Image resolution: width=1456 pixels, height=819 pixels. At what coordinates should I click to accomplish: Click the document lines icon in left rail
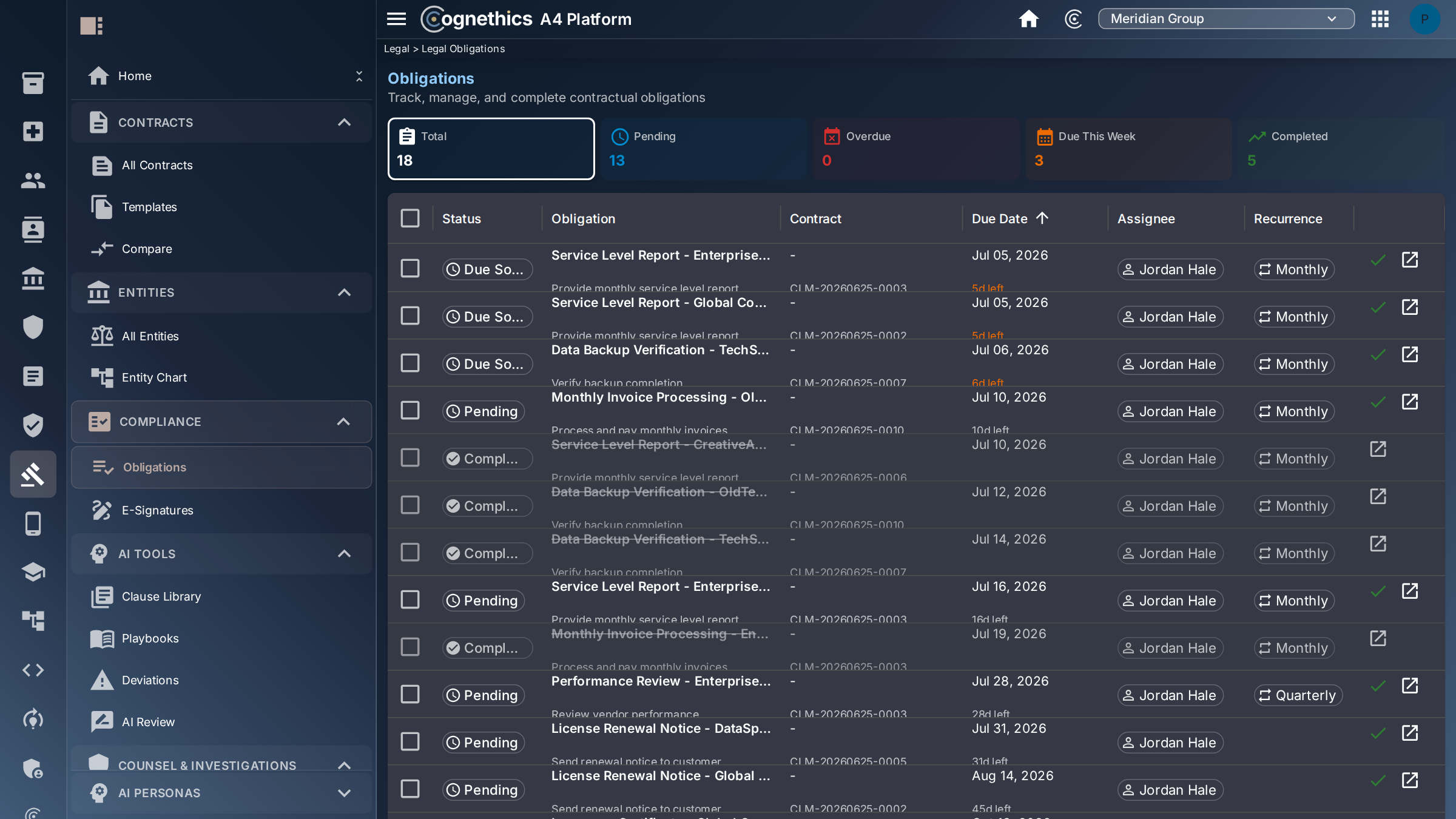[33, 376]
